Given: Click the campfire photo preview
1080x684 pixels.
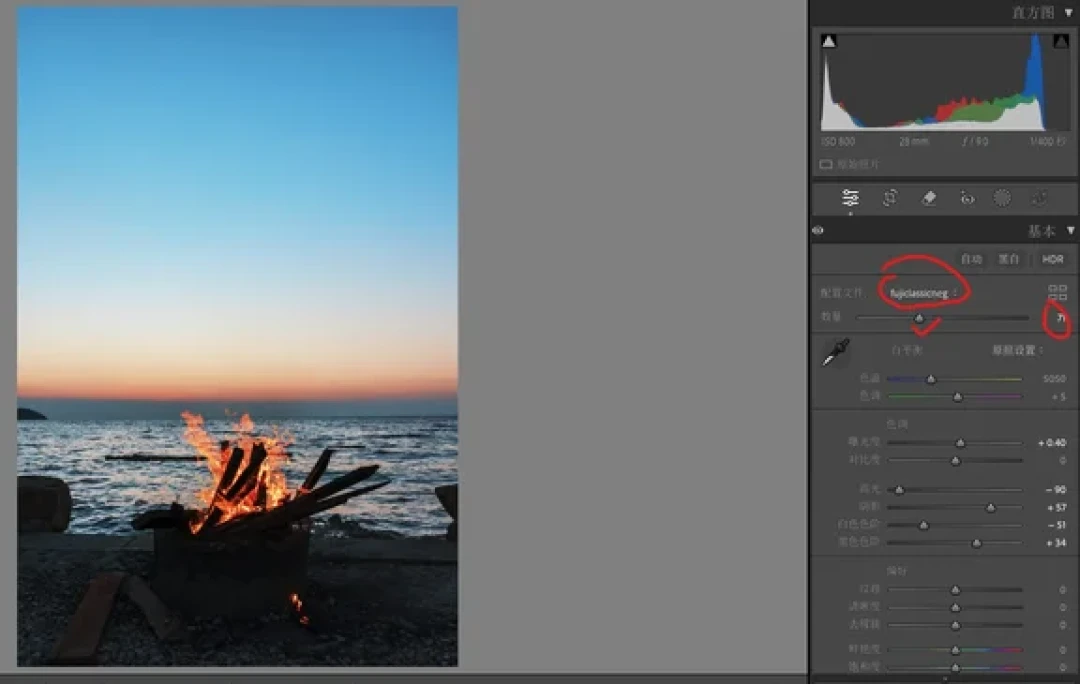Looking at the screenshot, I should coord(238,337).
